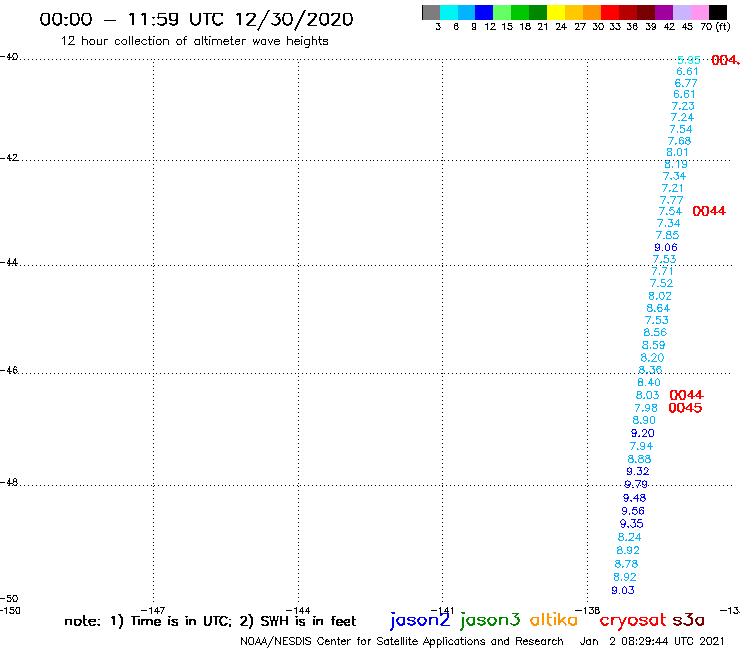
Task: Click the note about Time in UTC and SWH
Action: point(210,621)
